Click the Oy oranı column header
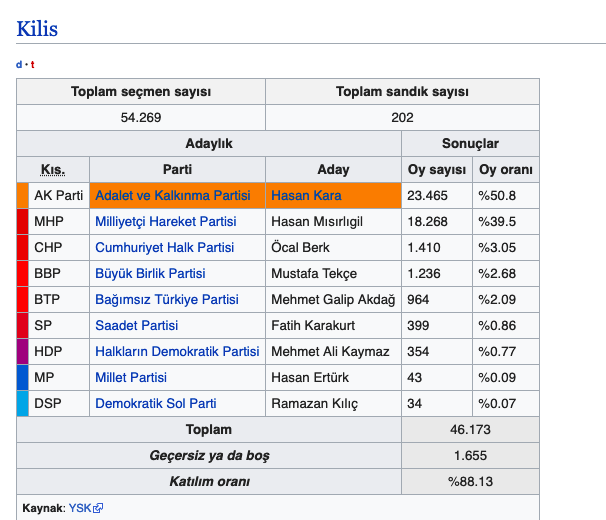The width and height of the screenshot is (606, 520). 505,169
